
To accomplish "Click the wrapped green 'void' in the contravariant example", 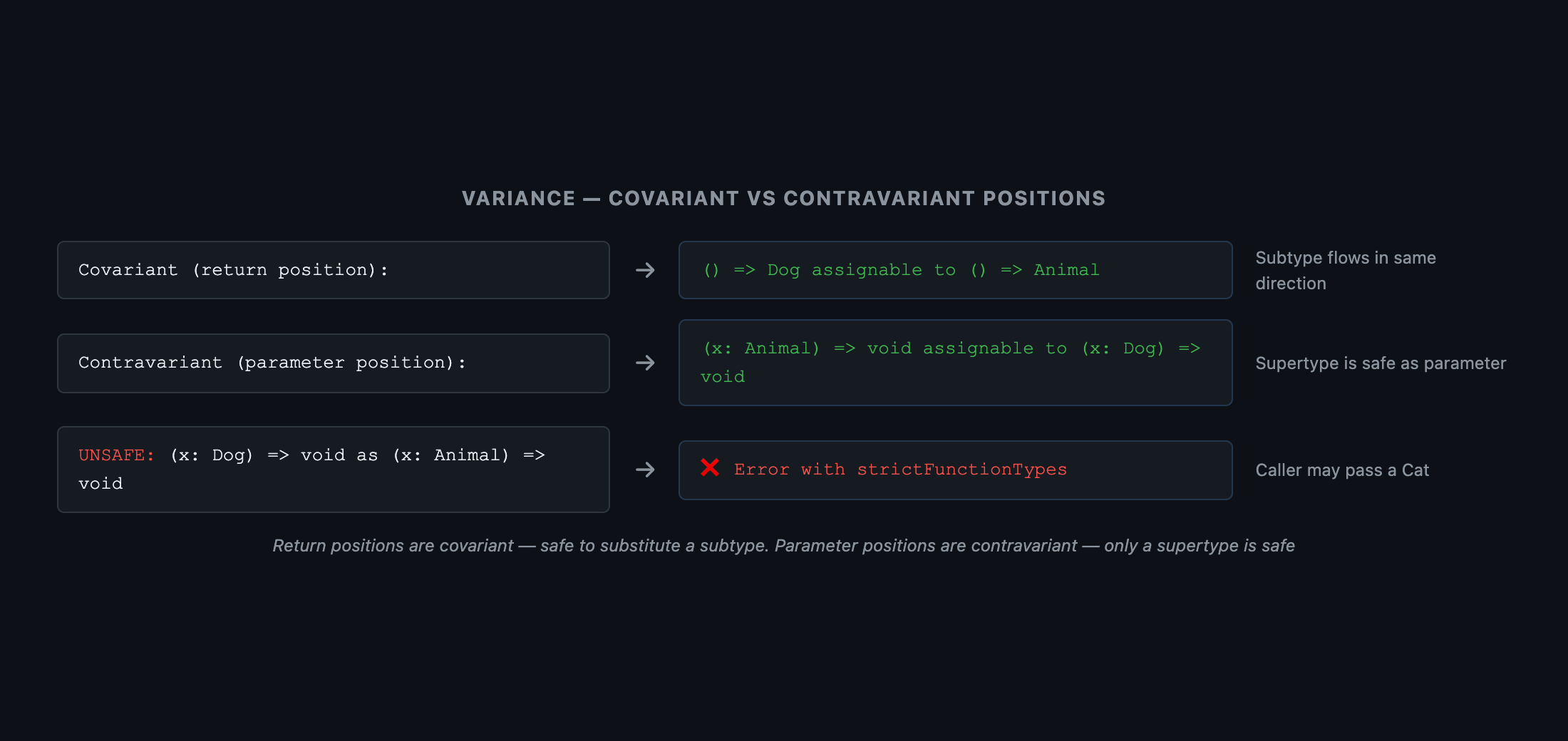I will click(723, 377).
